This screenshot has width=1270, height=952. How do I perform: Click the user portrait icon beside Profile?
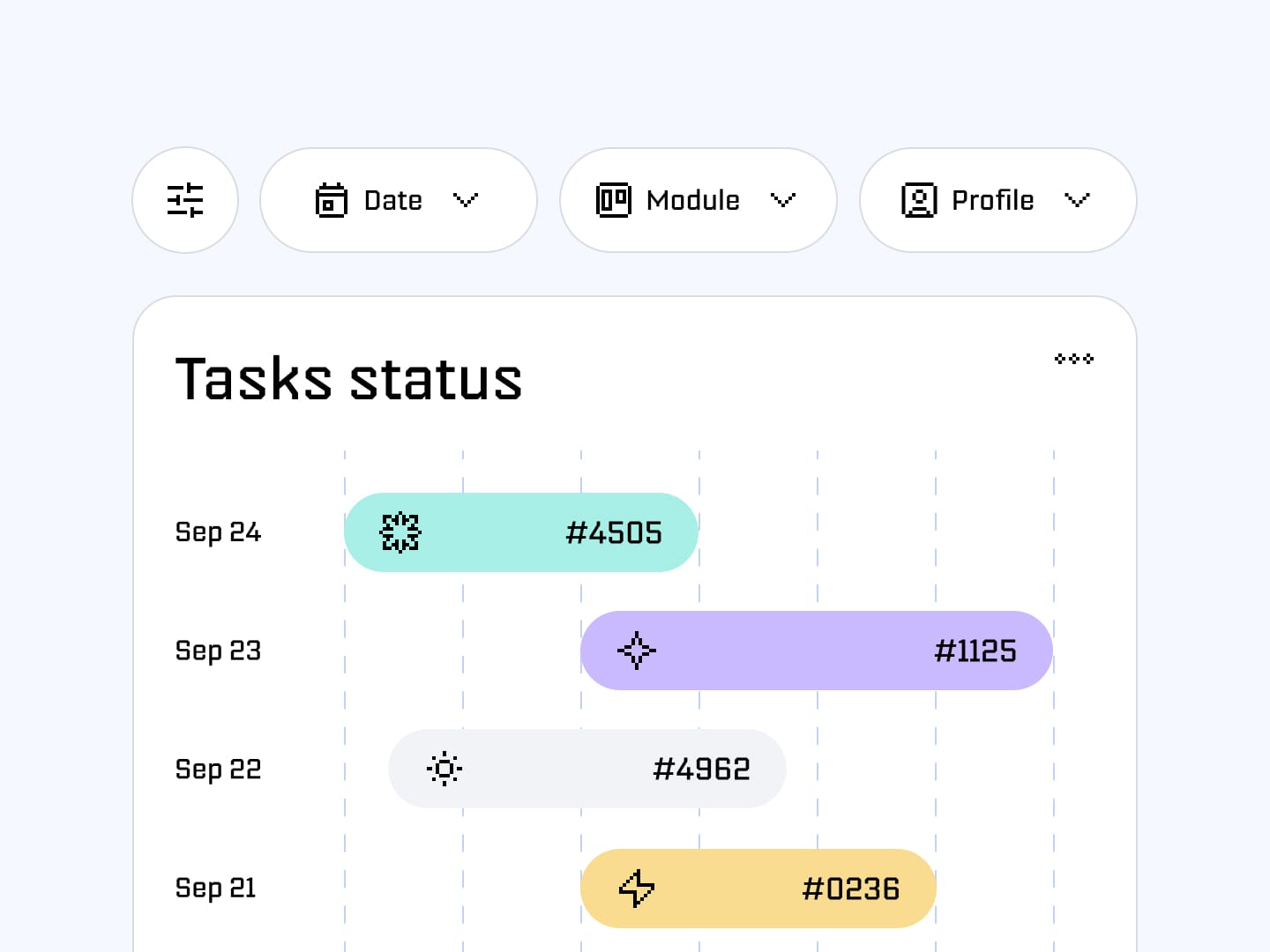pyautogui.click(x=919, y=200)
